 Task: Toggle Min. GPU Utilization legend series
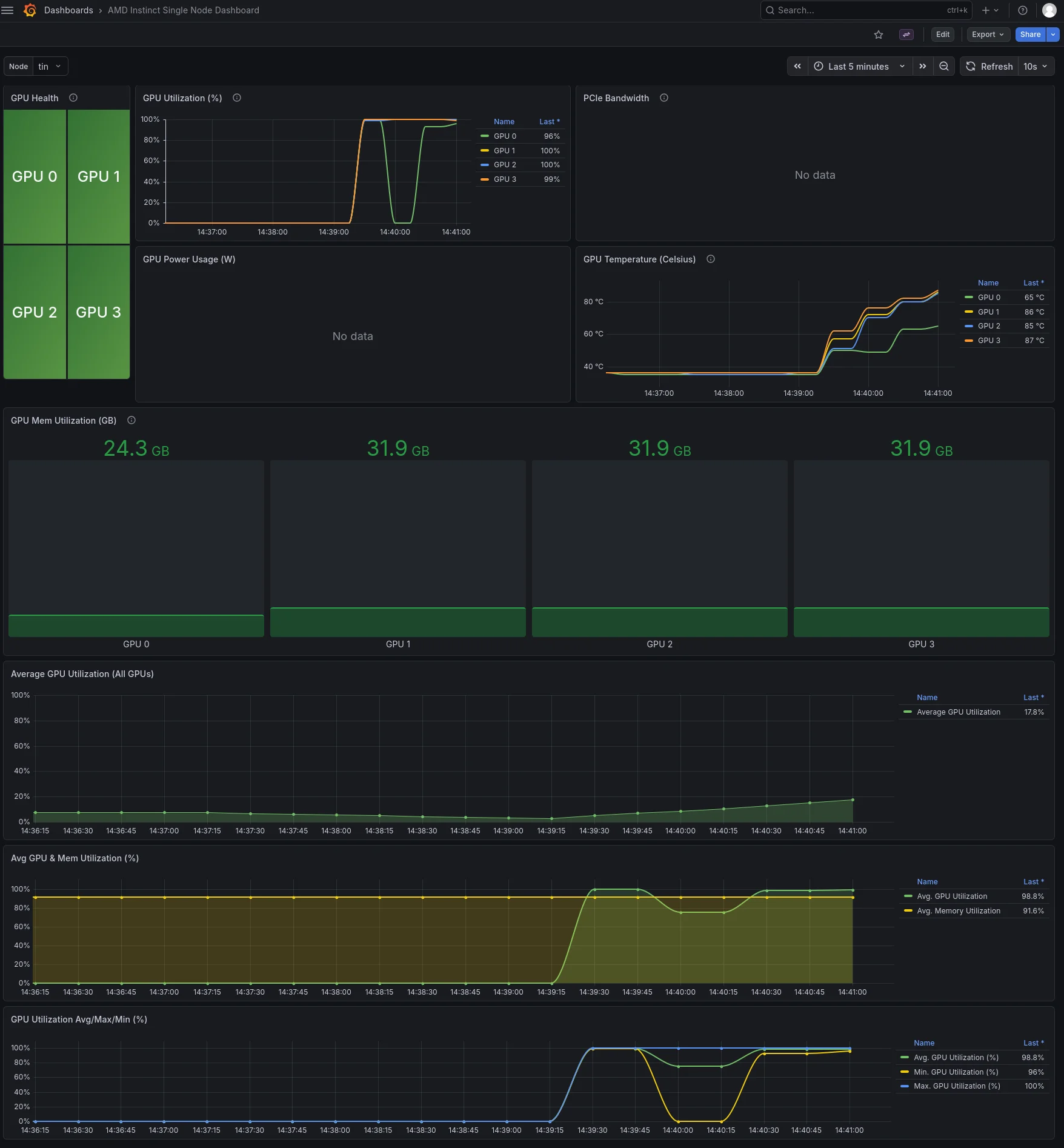tap(956, 1072)
